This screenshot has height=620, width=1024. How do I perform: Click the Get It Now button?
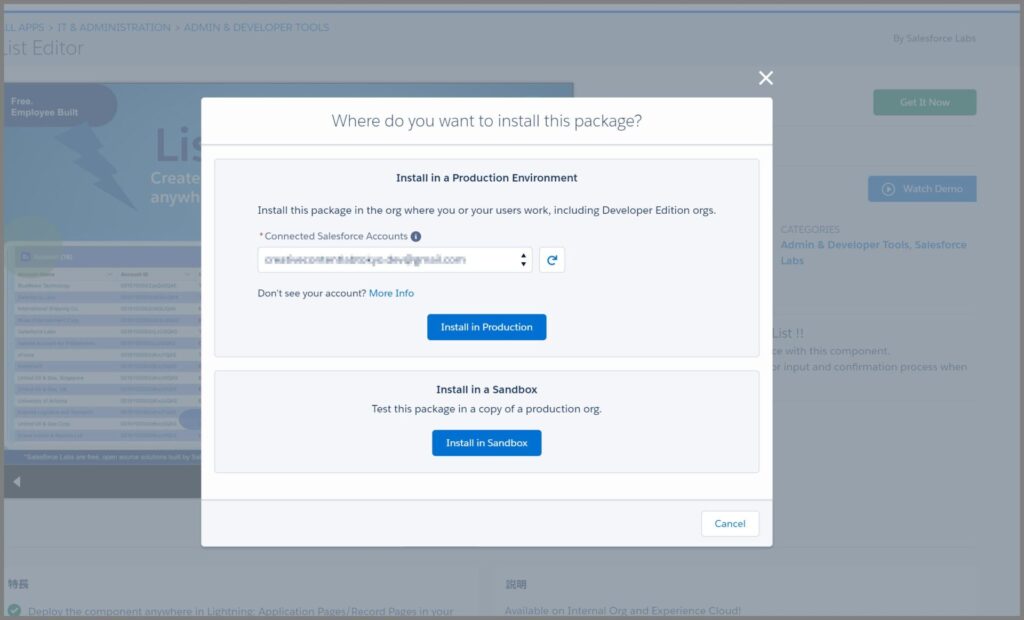tap(924, 101)
